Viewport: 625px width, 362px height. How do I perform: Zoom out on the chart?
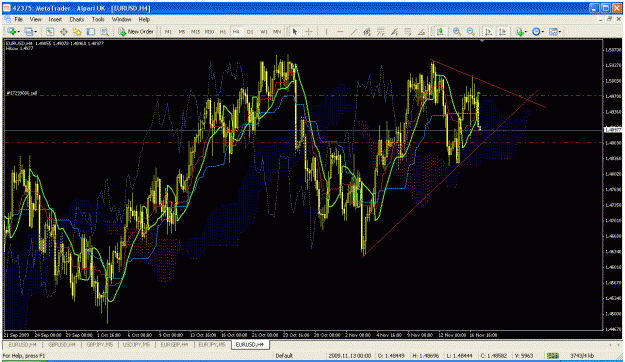(x=471, y=31)
